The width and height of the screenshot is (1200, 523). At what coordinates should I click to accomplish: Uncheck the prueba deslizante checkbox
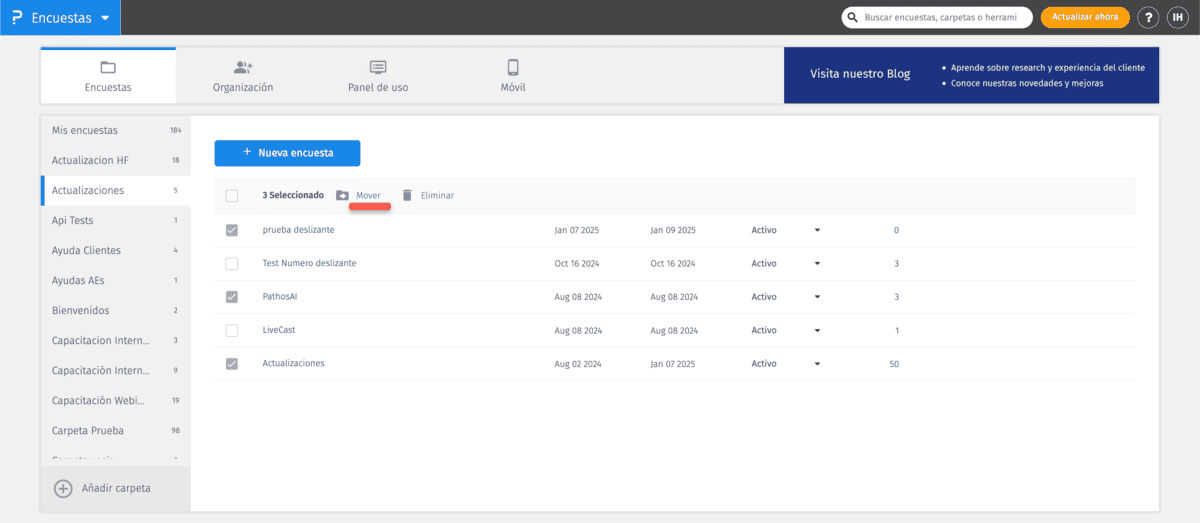[232, 230]
